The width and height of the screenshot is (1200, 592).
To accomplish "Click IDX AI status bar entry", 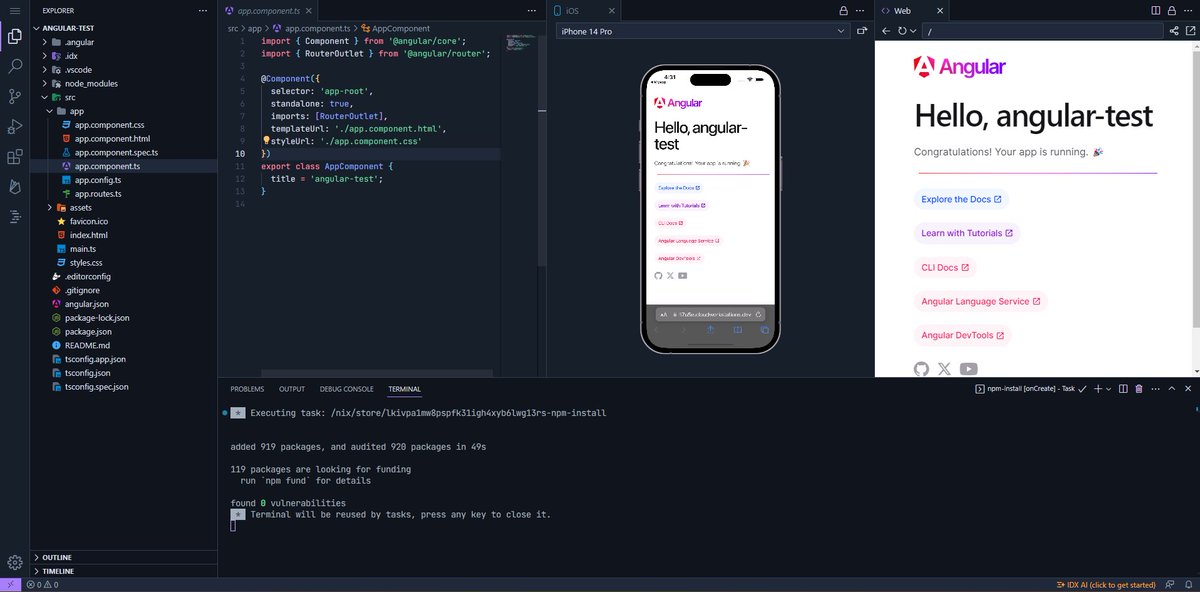I will pos(1106,585).
